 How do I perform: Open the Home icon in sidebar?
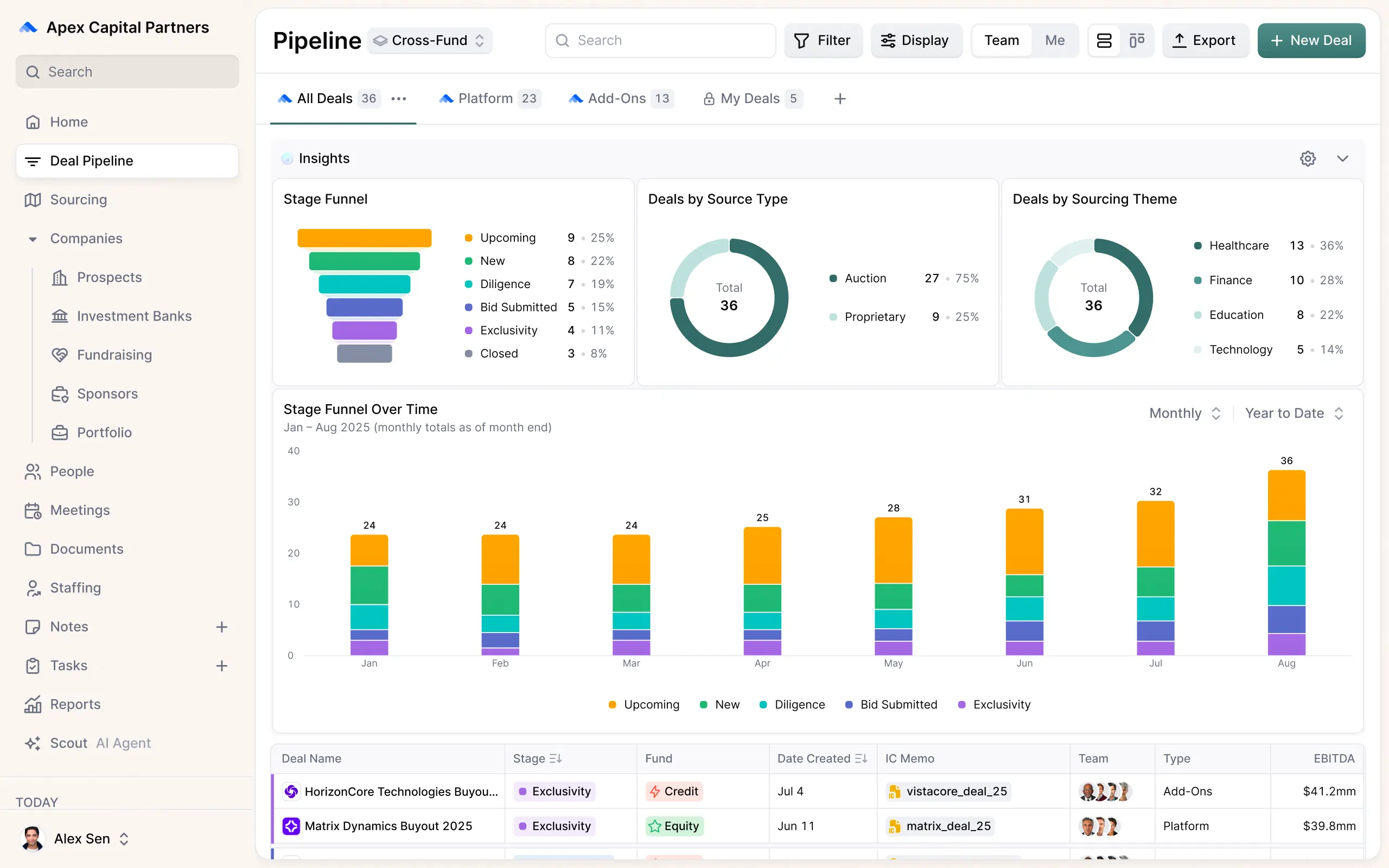[x=33, y=122]
